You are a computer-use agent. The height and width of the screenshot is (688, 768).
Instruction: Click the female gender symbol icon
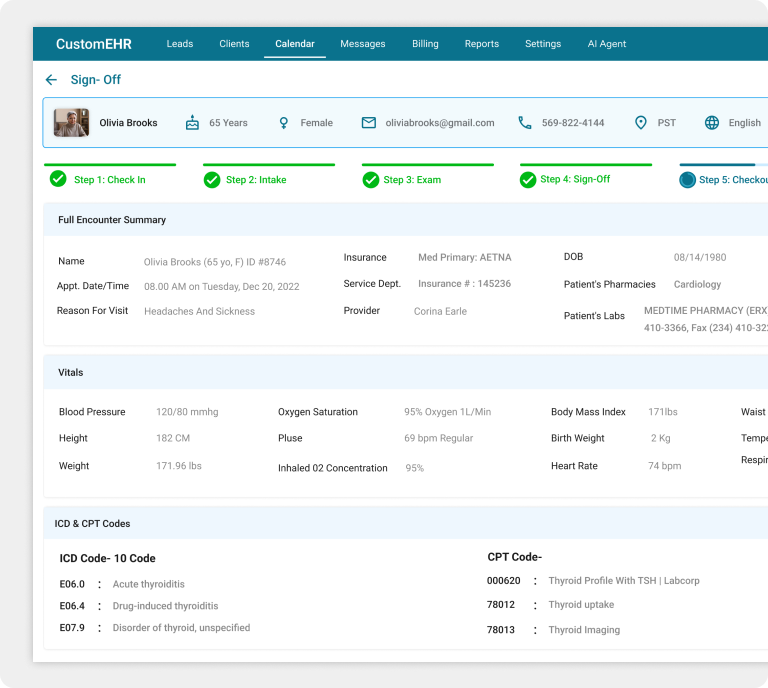pyautogui.click(x=284, y=123)
